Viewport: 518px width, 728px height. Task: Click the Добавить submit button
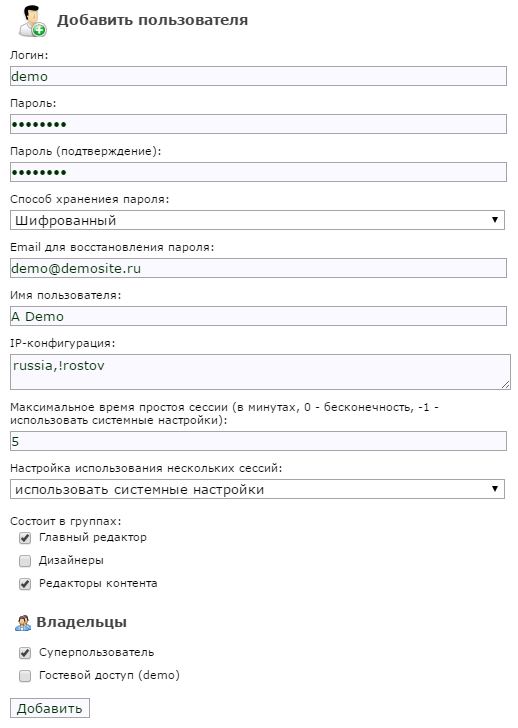coord(50,708)
